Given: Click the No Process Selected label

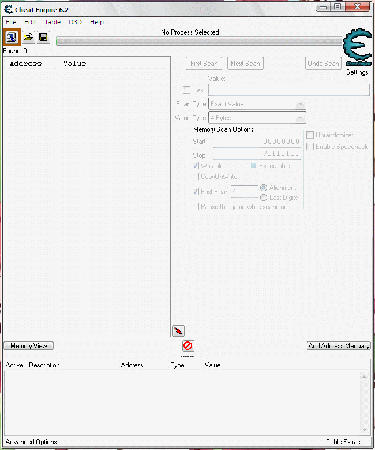Looking at the screenshot, I should coord(190,32).
